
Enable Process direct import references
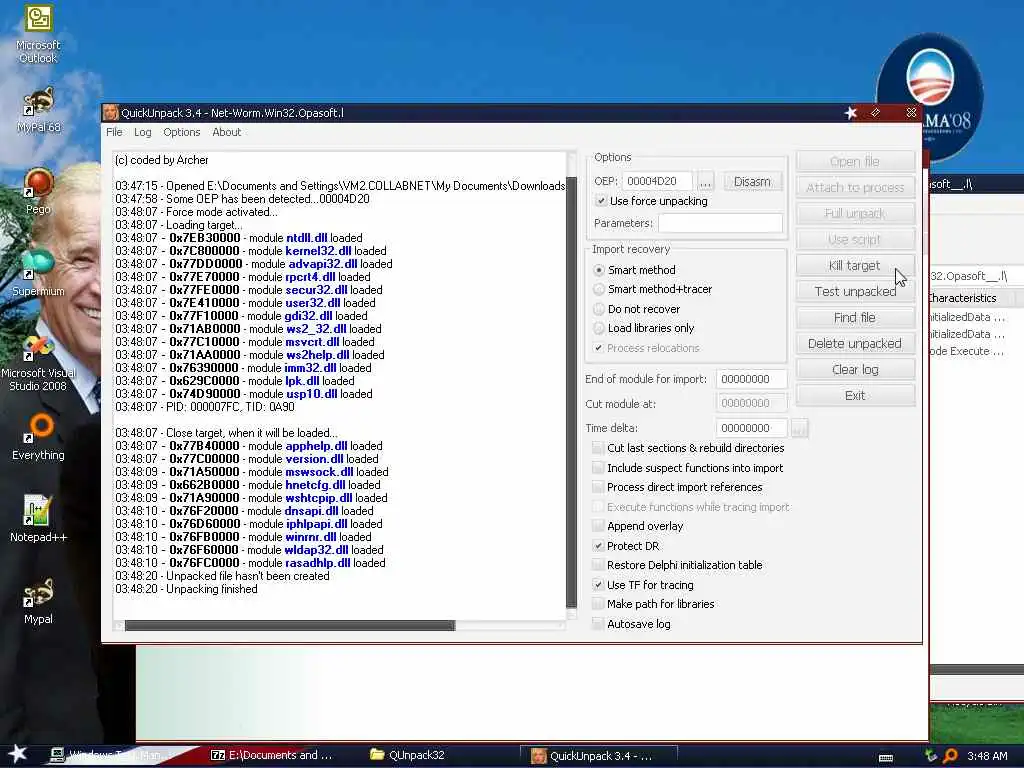[598, 487]
